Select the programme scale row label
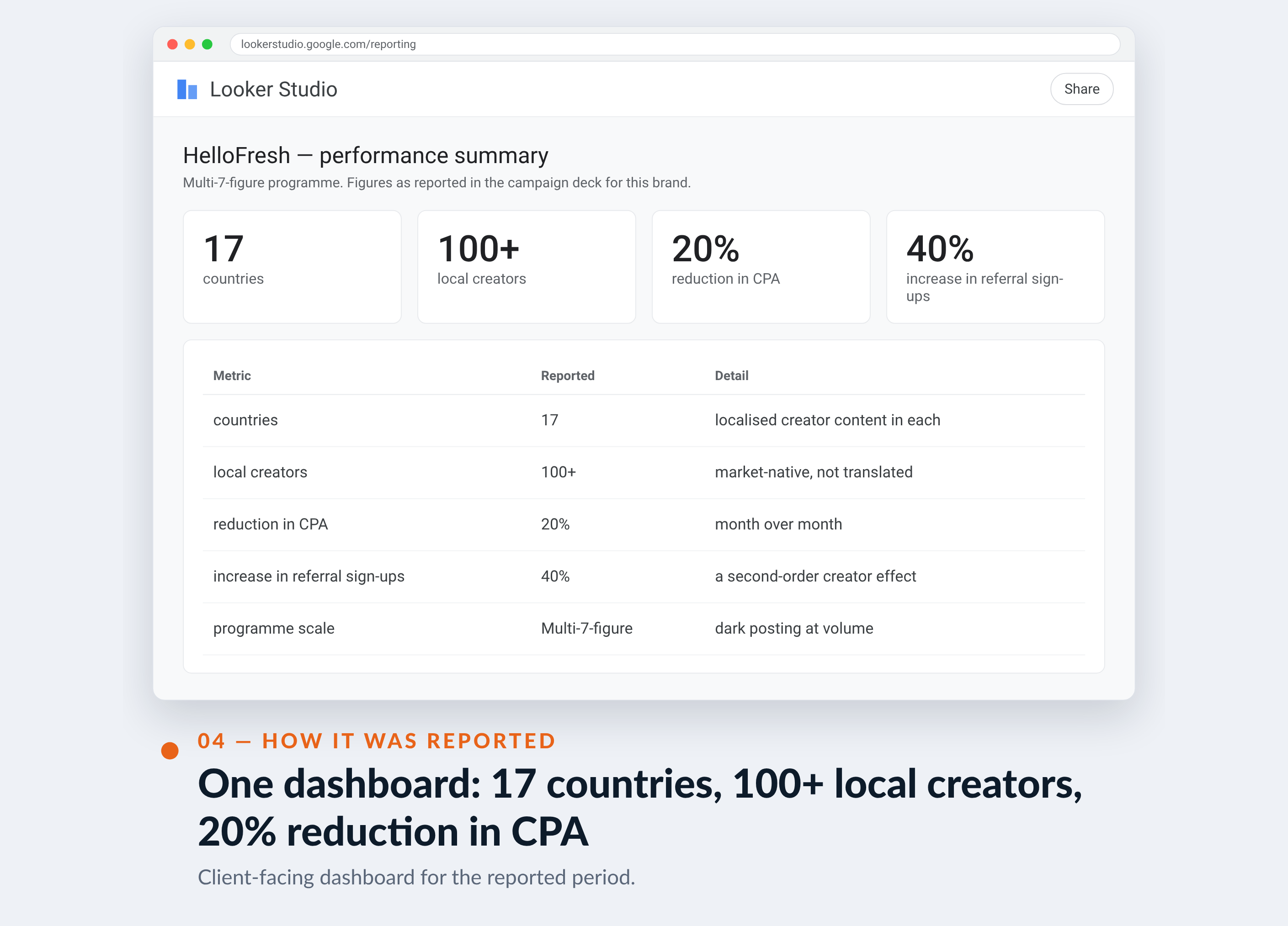Screen dimensions: 1288x926 [274, 629]
